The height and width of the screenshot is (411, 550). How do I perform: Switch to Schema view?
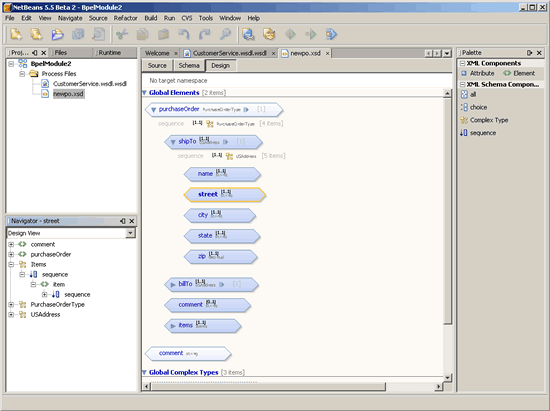(189, 66)
